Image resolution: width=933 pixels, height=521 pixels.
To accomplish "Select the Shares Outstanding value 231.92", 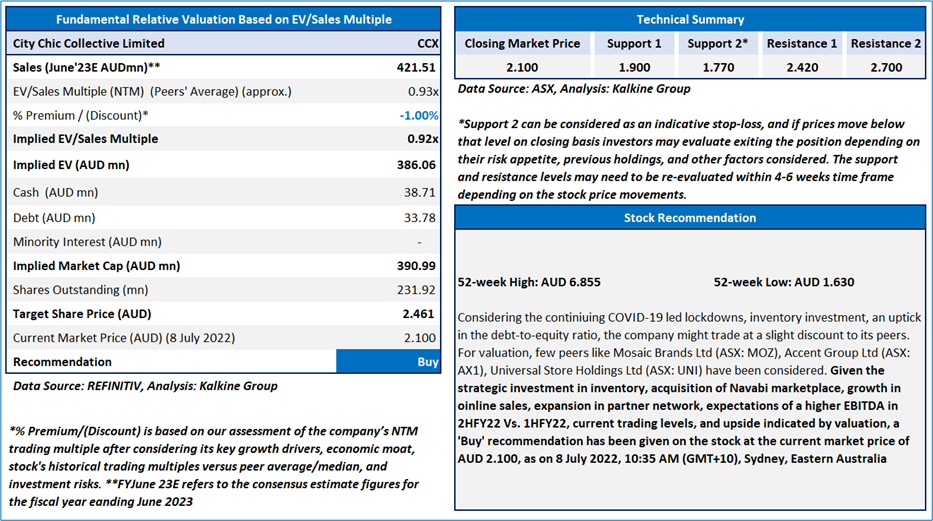I will click(416, 290).
